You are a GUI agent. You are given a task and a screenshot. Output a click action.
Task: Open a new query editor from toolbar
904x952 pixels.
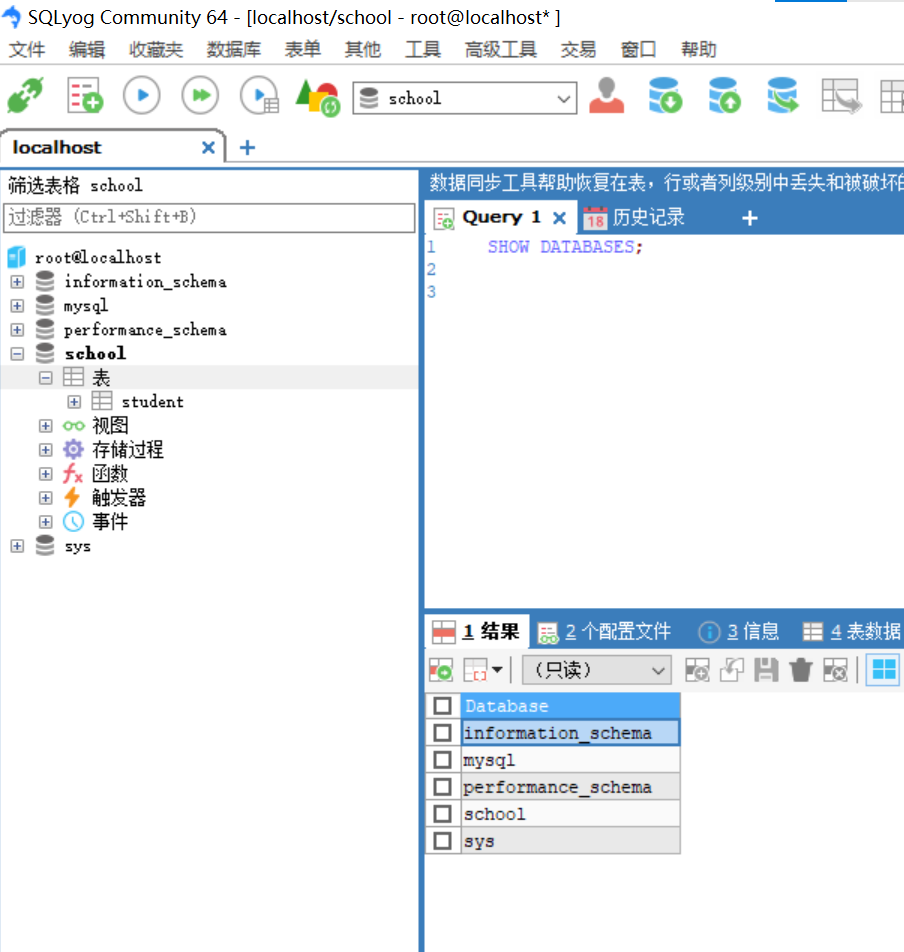[x=84, y=95]
